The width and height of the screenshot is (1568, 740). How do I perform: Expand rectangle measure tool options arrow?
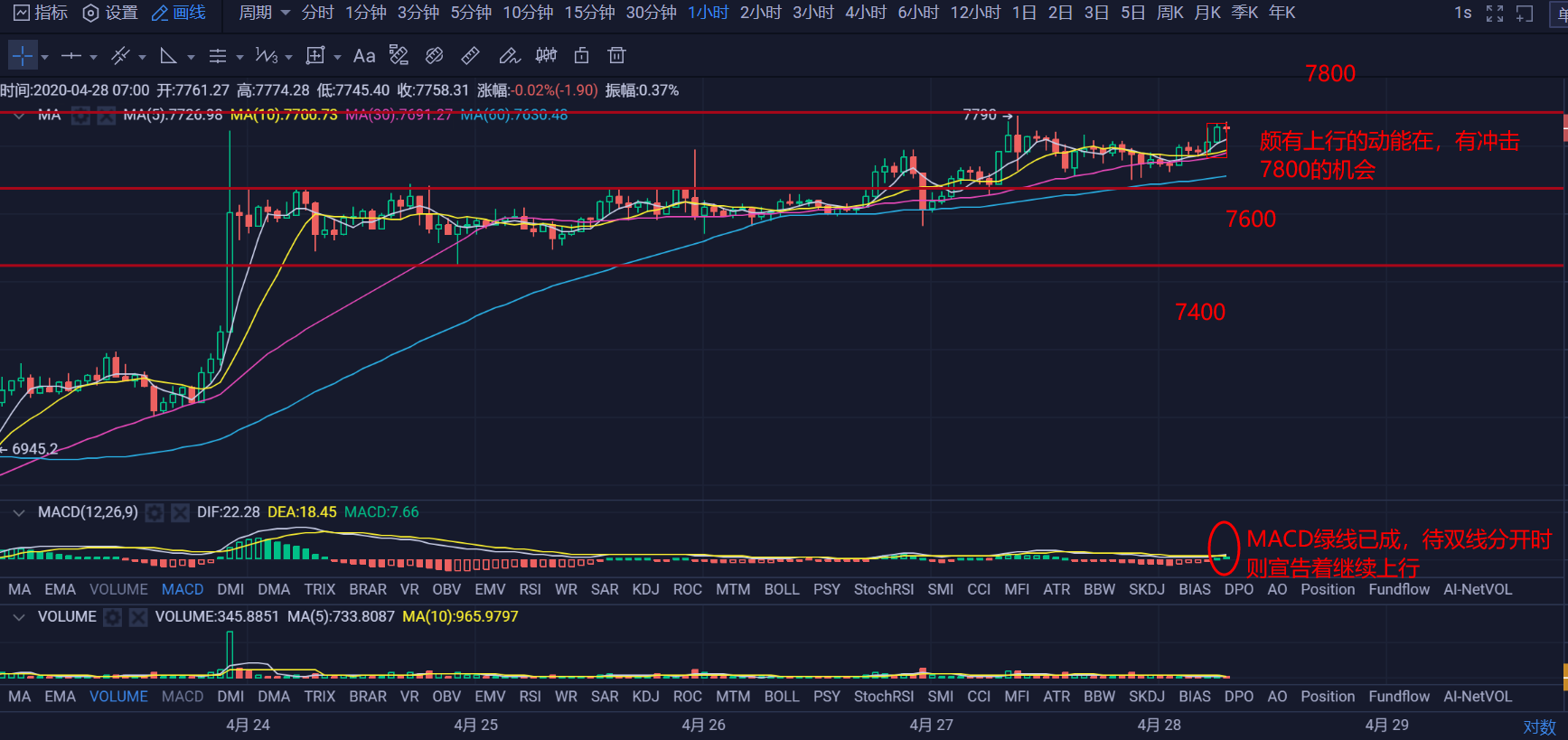coord(337,57)
